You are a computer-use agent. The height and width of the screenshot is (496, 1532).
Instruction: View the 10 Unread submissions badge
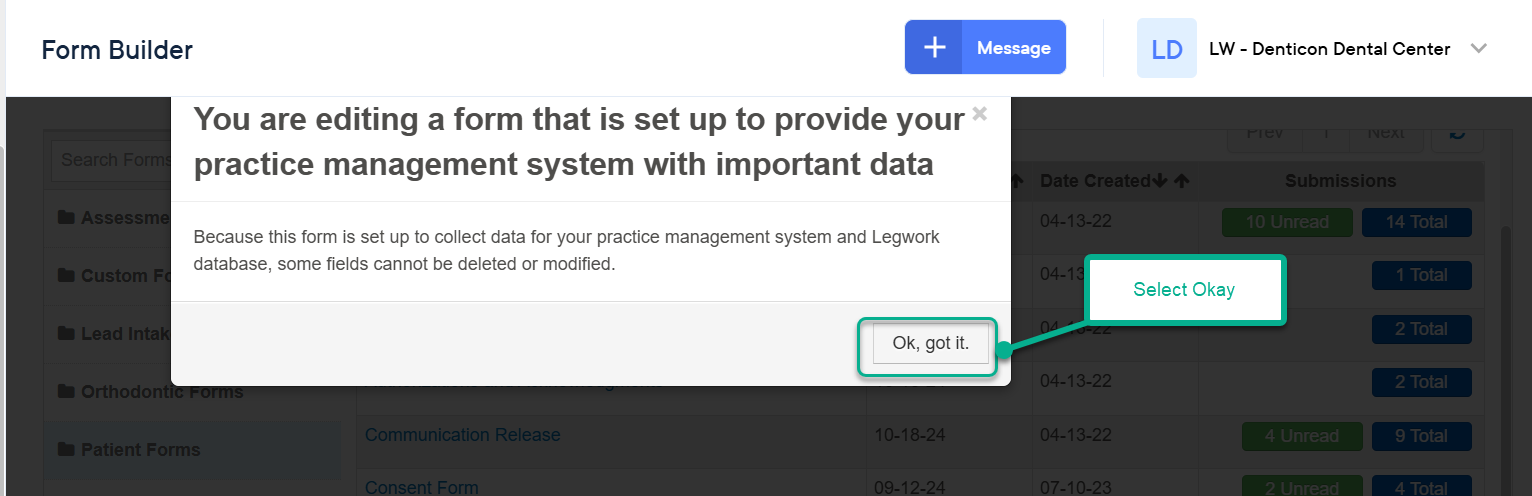coord(1287,222)
